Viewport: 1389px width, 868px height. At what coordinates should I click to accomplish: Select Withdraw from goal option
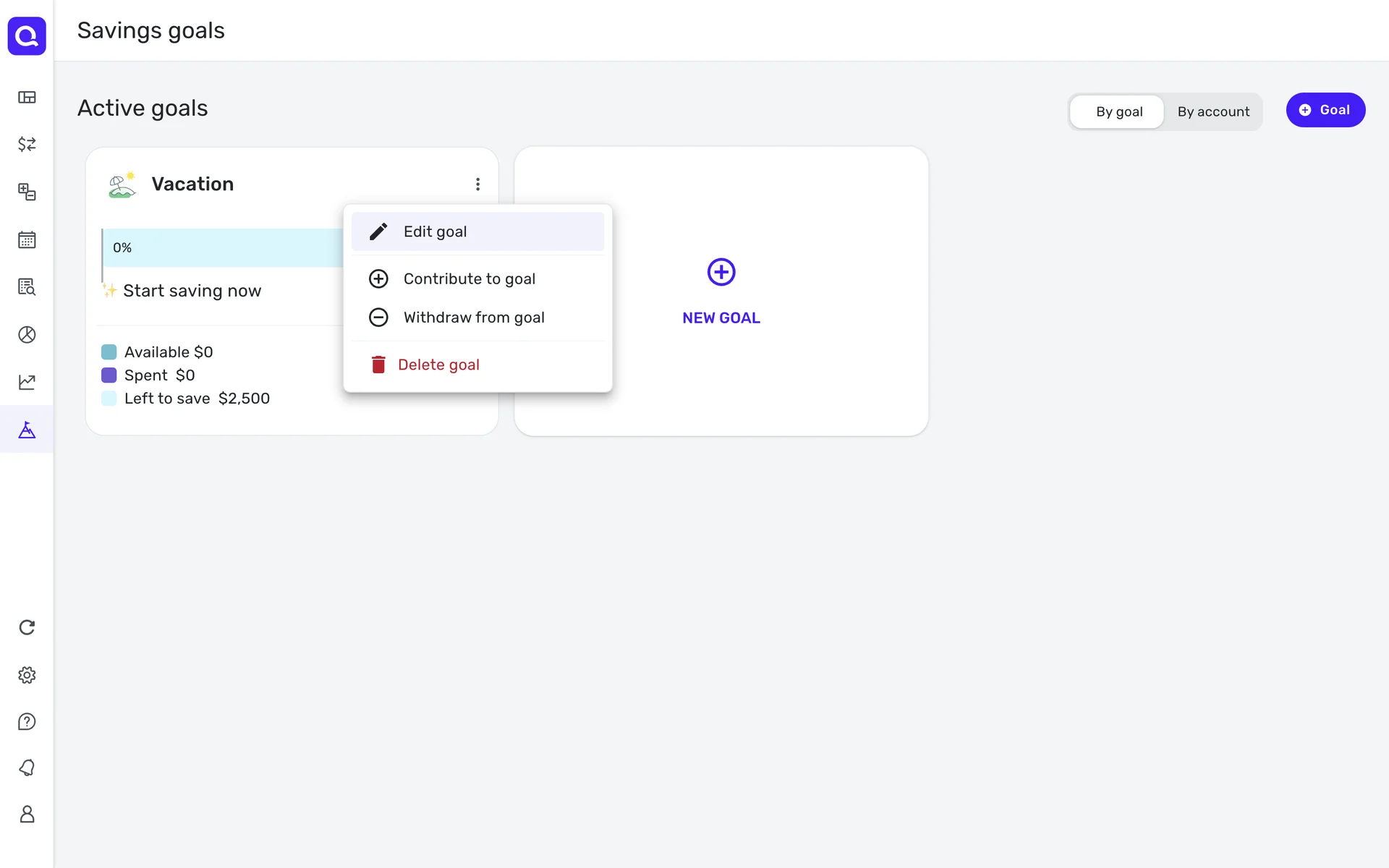point(473,318)
